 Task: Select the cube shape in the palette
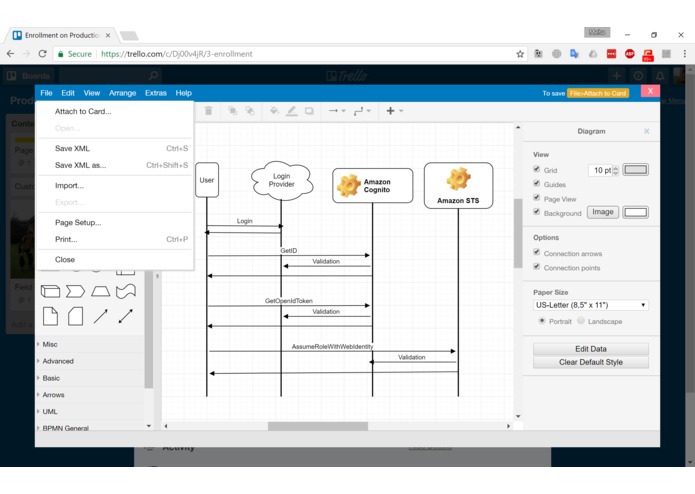pyautogui.click(x=50, y=291)
